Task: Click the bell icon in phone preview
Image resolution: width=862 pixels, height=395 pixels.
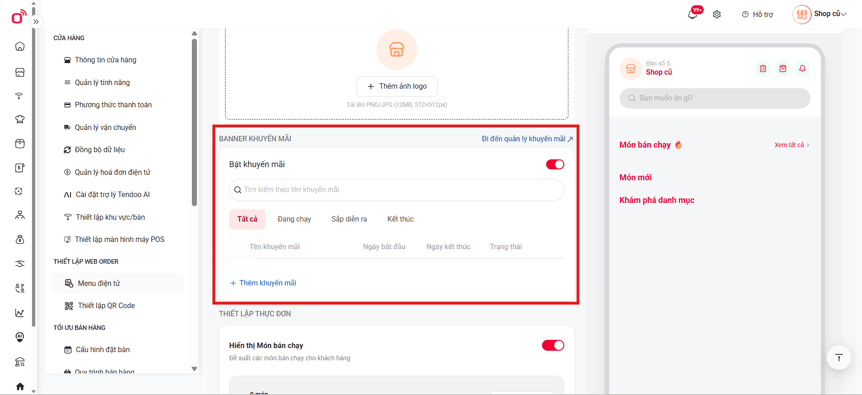Action: pos(802,69)
